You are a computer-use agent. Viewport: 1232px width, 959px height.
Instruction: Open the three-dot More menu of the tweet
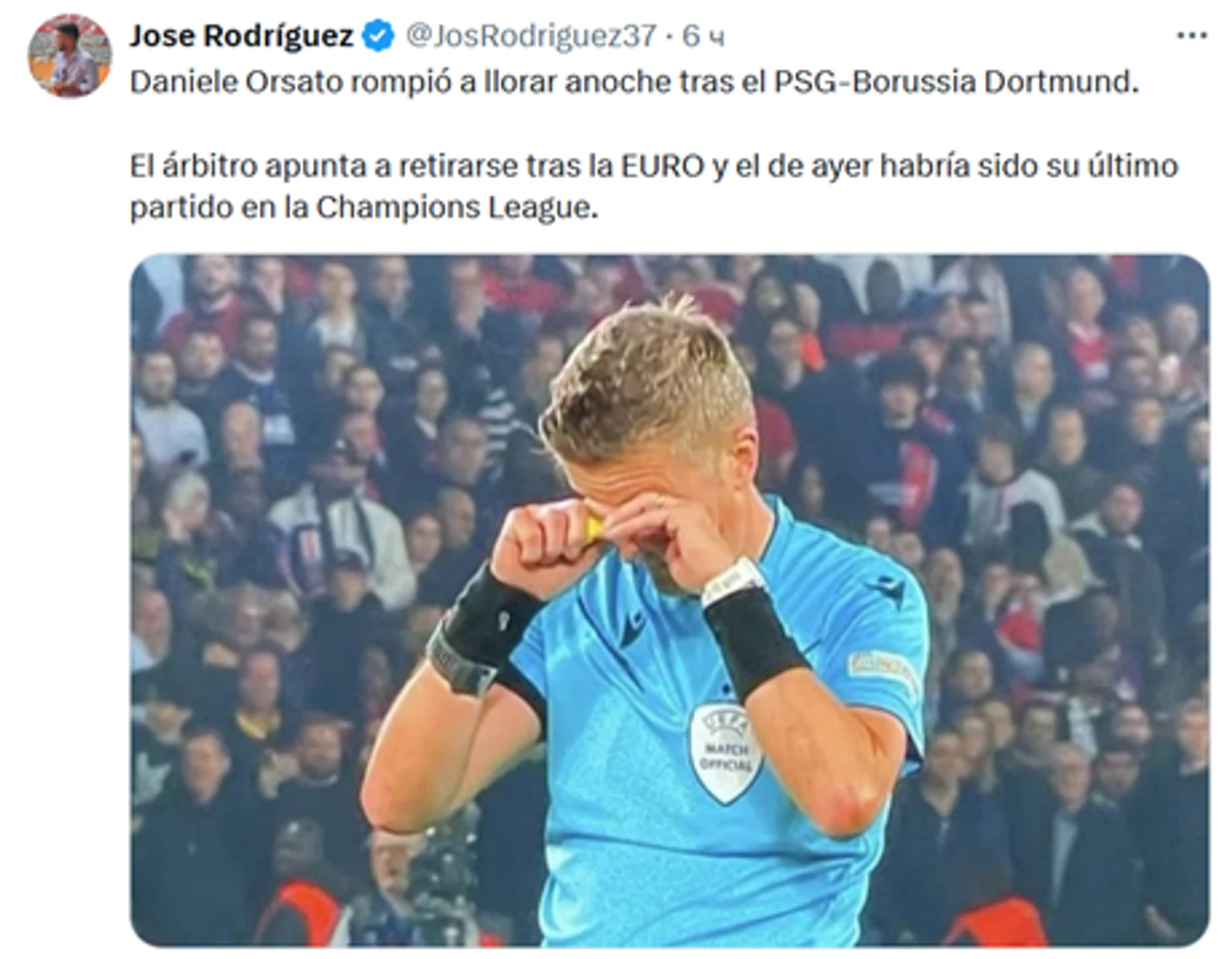click(1191, 35)
